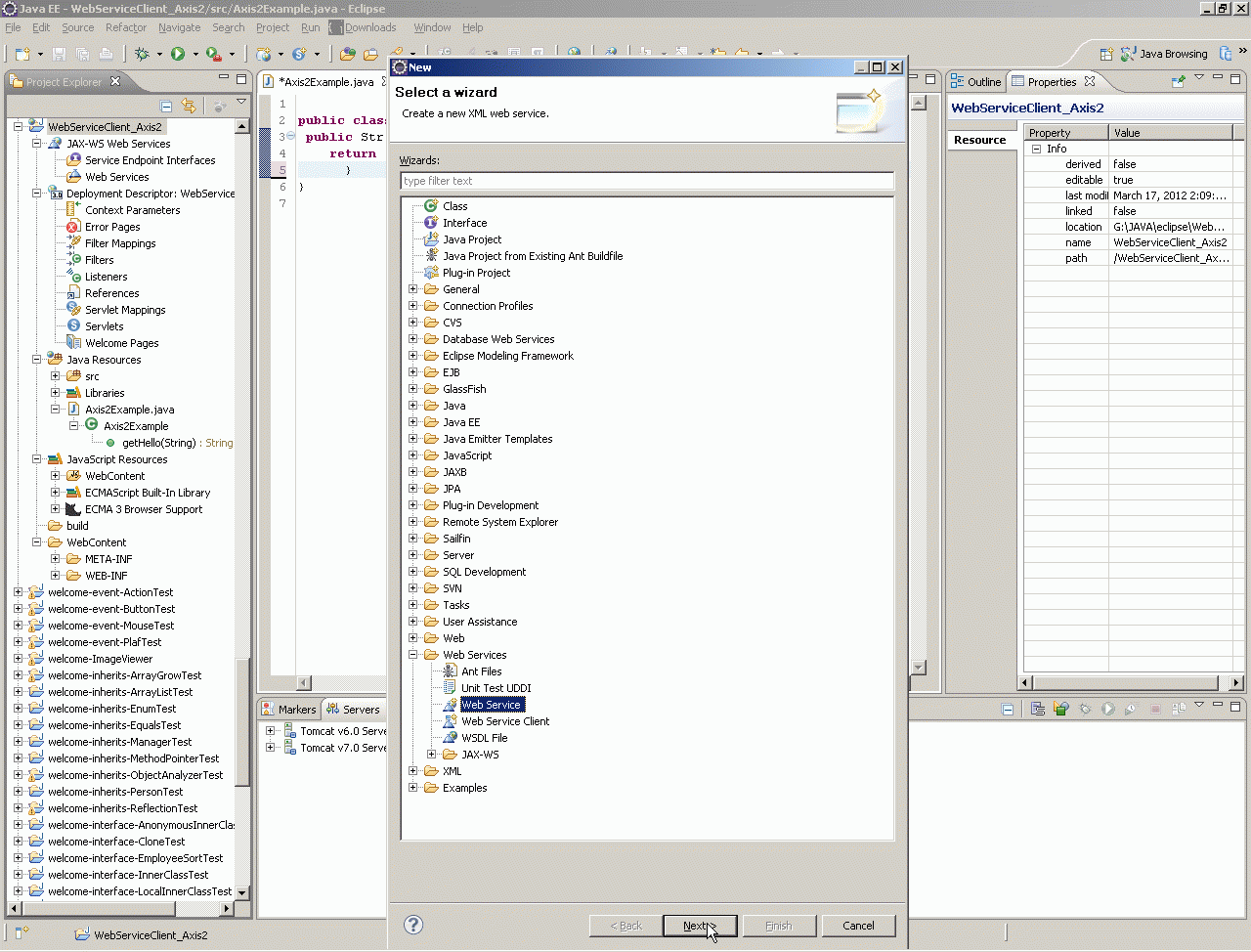Click the Property column header
The width and height of the screenshot is (1251, 952).
(1065, 133)
